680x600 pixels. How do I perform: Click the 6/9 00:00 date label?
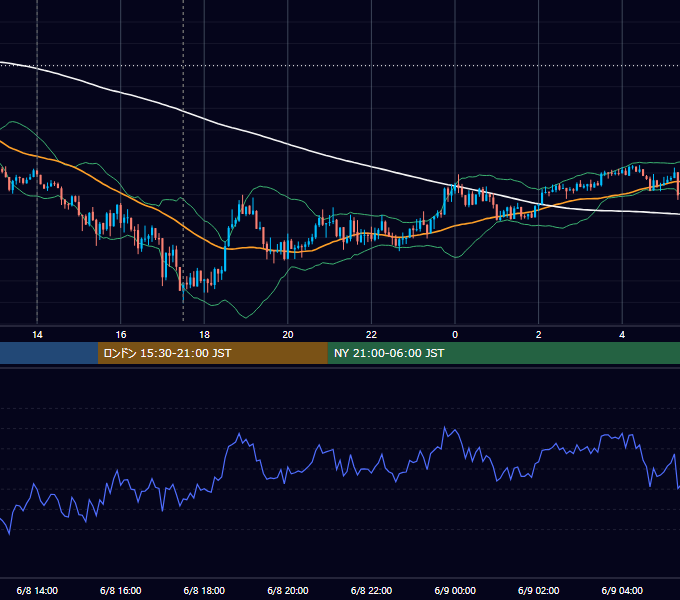[x=455, y=591]
